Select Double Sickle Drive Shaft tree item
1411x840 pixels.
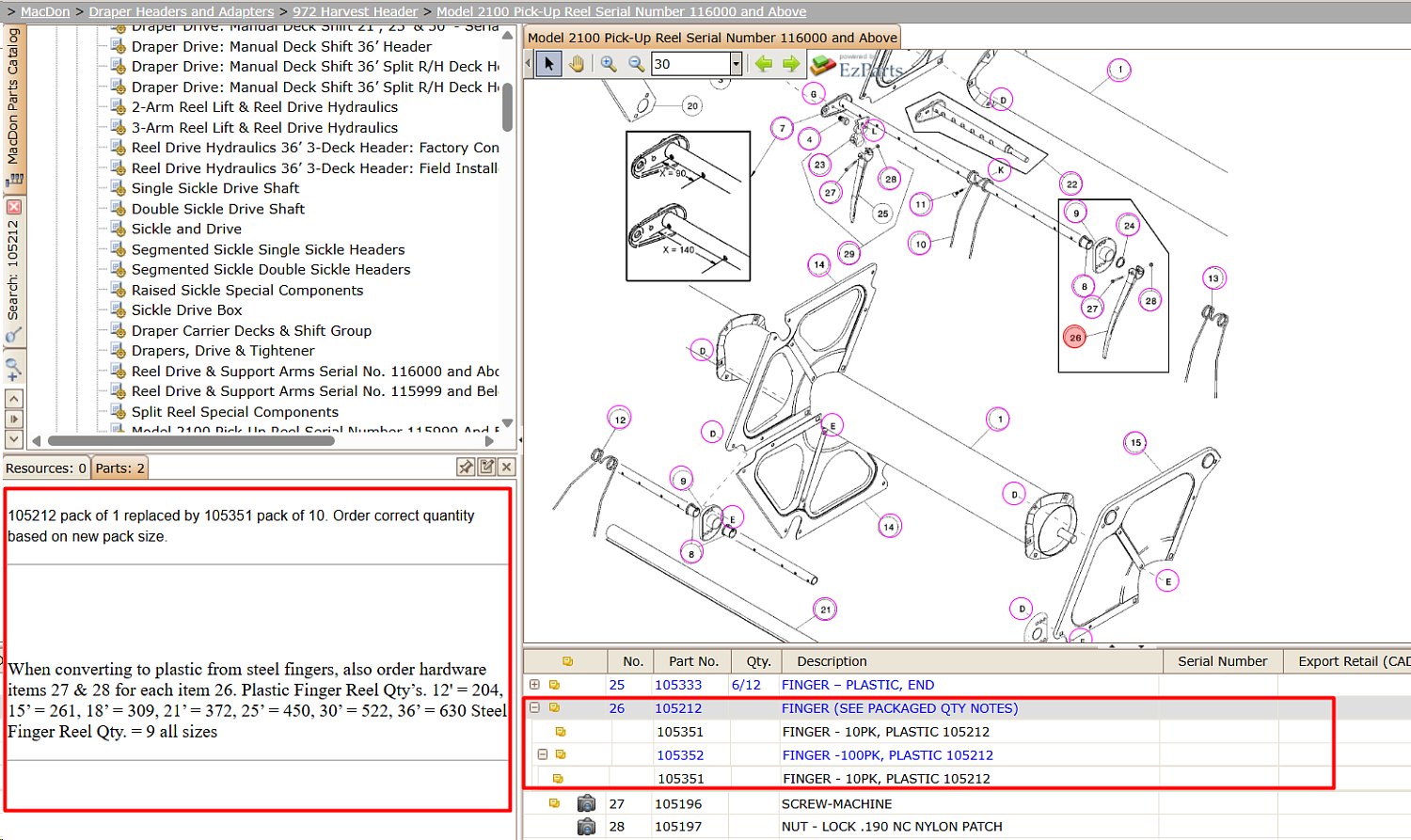(218, 209)
